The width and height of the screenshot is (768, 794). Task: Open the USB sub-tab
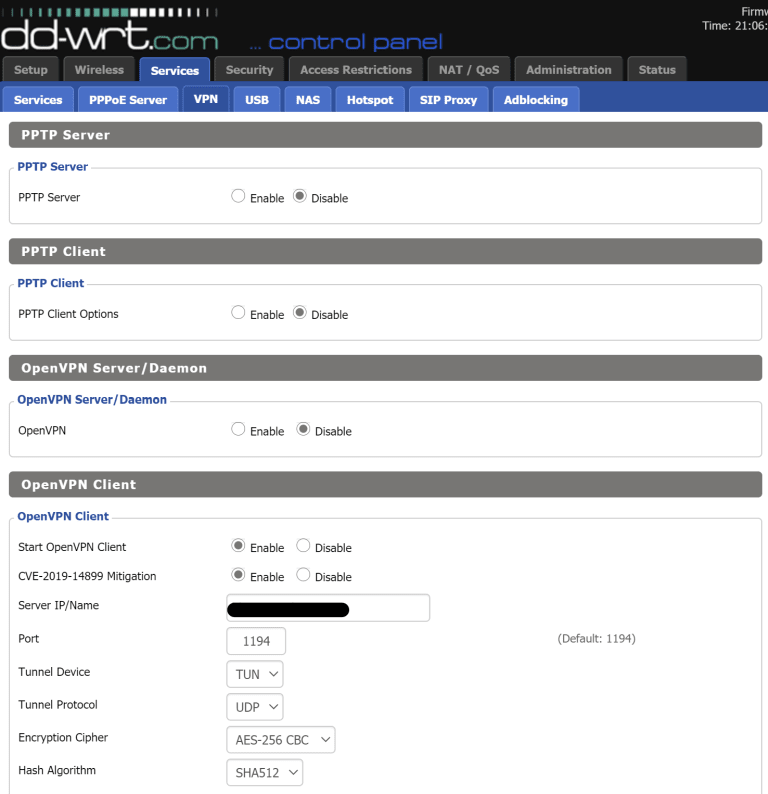pos(257,99)
